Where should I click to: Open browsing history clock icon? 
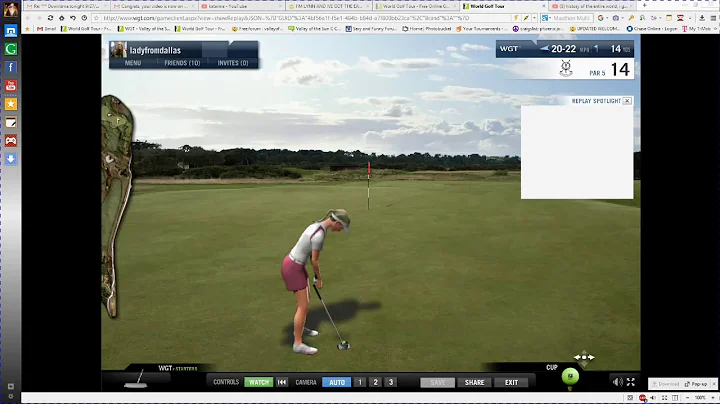point(84,18)
